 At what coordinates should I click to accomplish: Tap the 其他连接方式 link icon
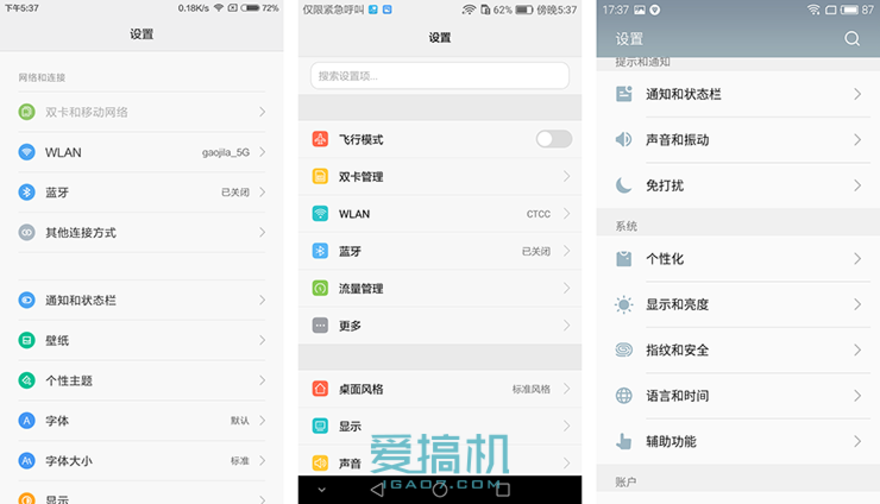pyautogui.click(x=26, y=232)
